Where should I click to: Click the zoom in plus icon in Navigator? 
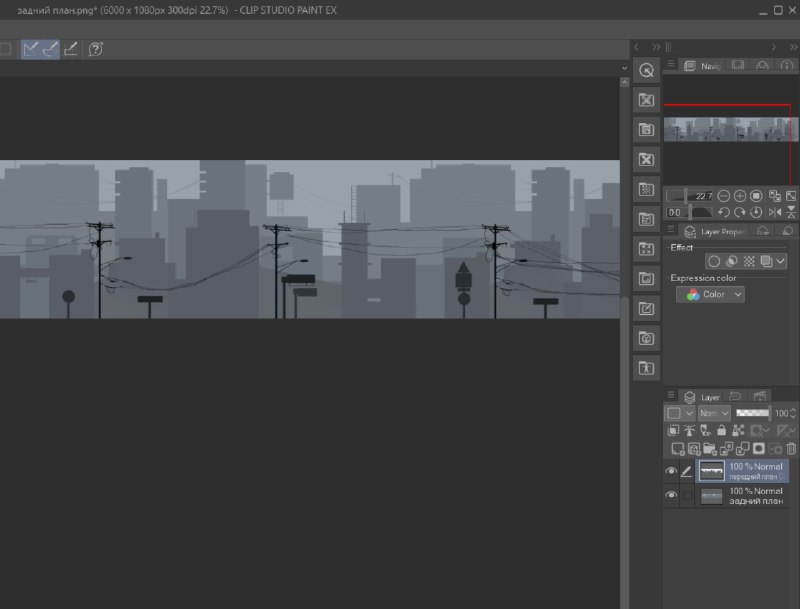pos(739,196)
